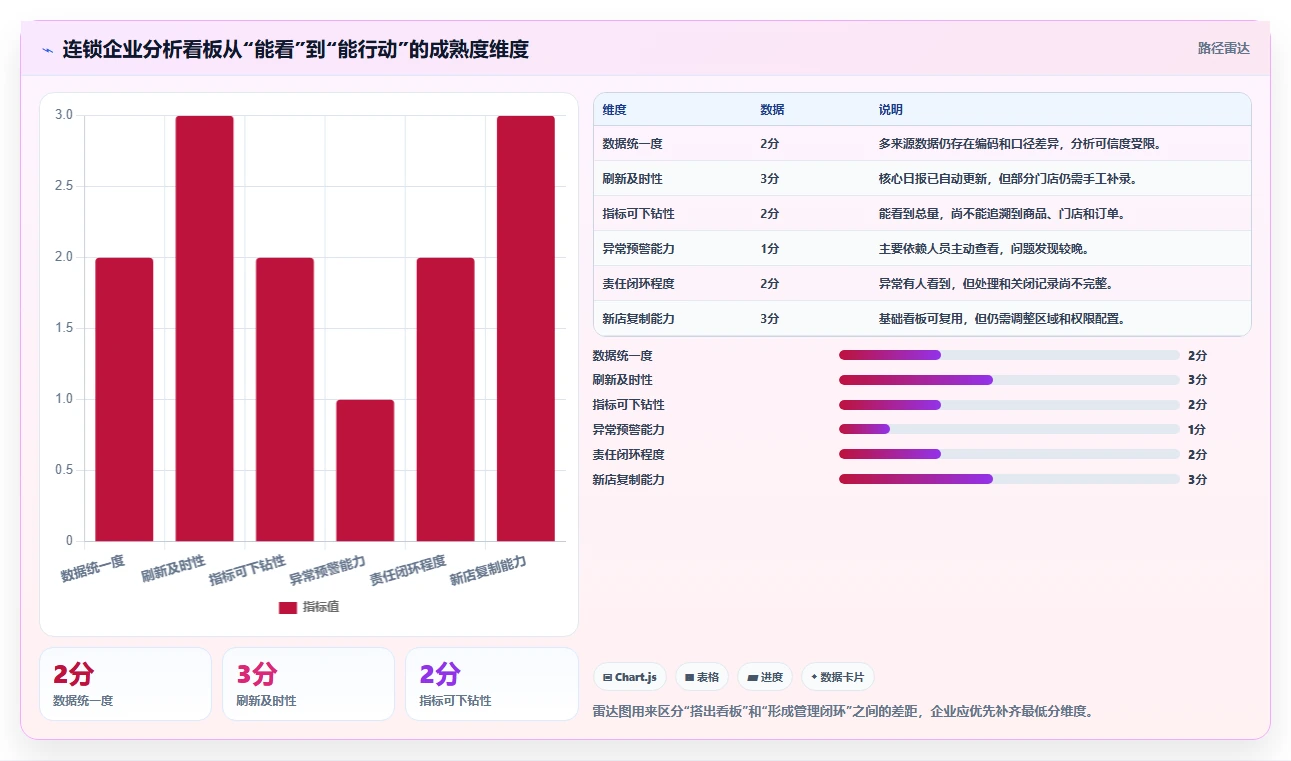Open the 3分 刷新及时性 summary card
Image resolution: width=1291 pixels, height=761 pixels.
pyautogui.click(x=308, y=684)
